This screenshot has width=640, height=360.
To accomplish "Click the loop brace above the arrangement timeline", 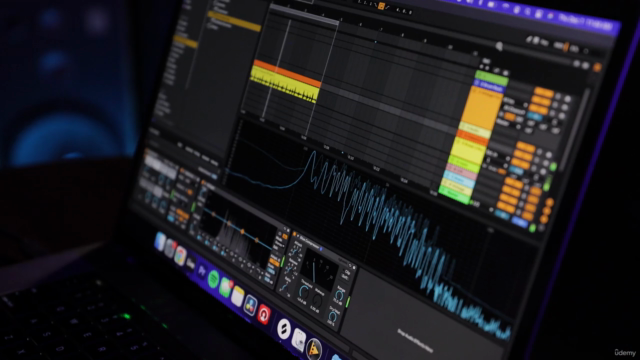I will 304,13.
